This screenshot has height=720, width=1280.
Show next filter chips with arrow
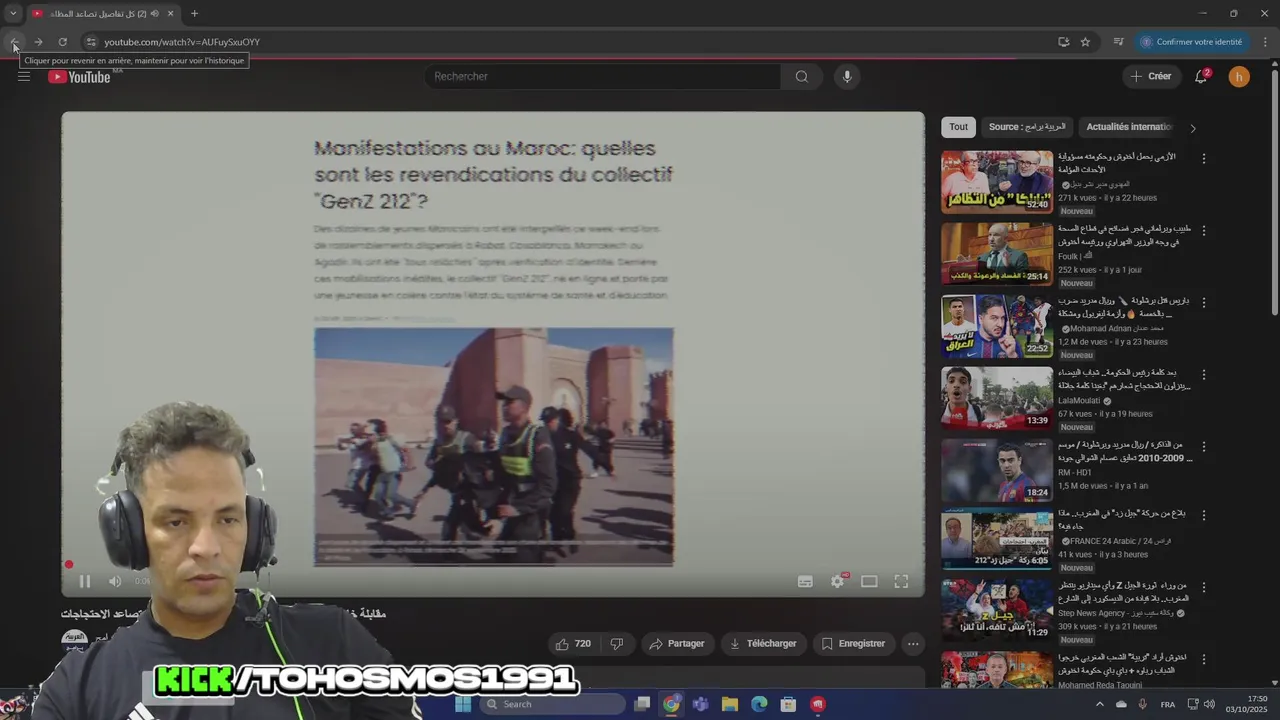click(x=1192, y=128)
